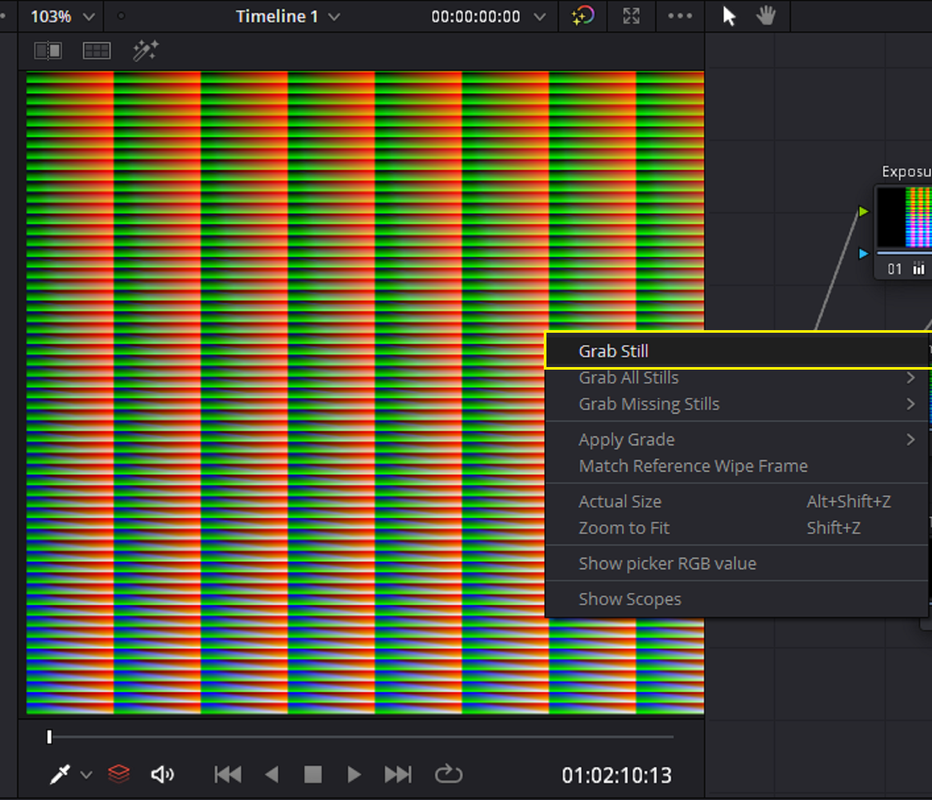
Task: Toggle the red layers unmix icon
Action: [119, 774]
